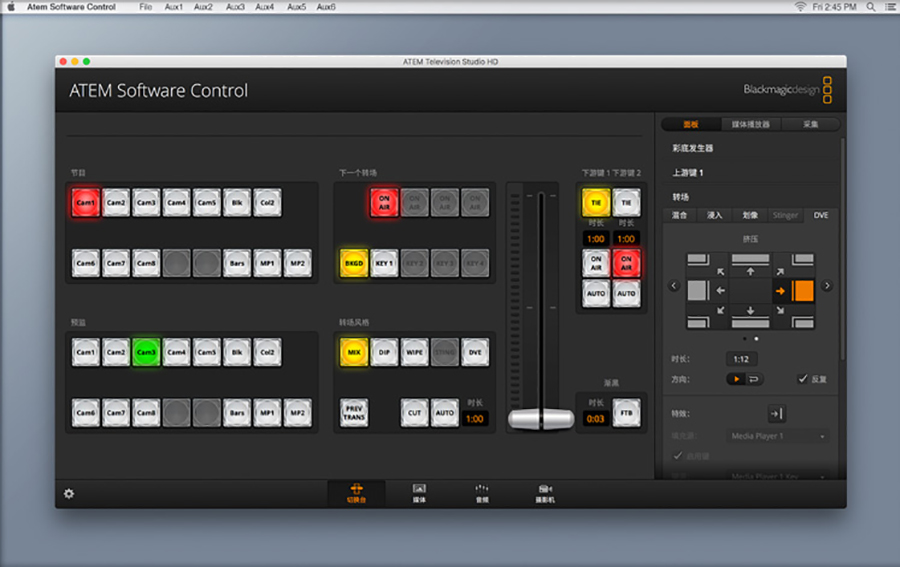Select Col2 on the program bus
Screen dimensions: 900x567
tap(267, 203)
